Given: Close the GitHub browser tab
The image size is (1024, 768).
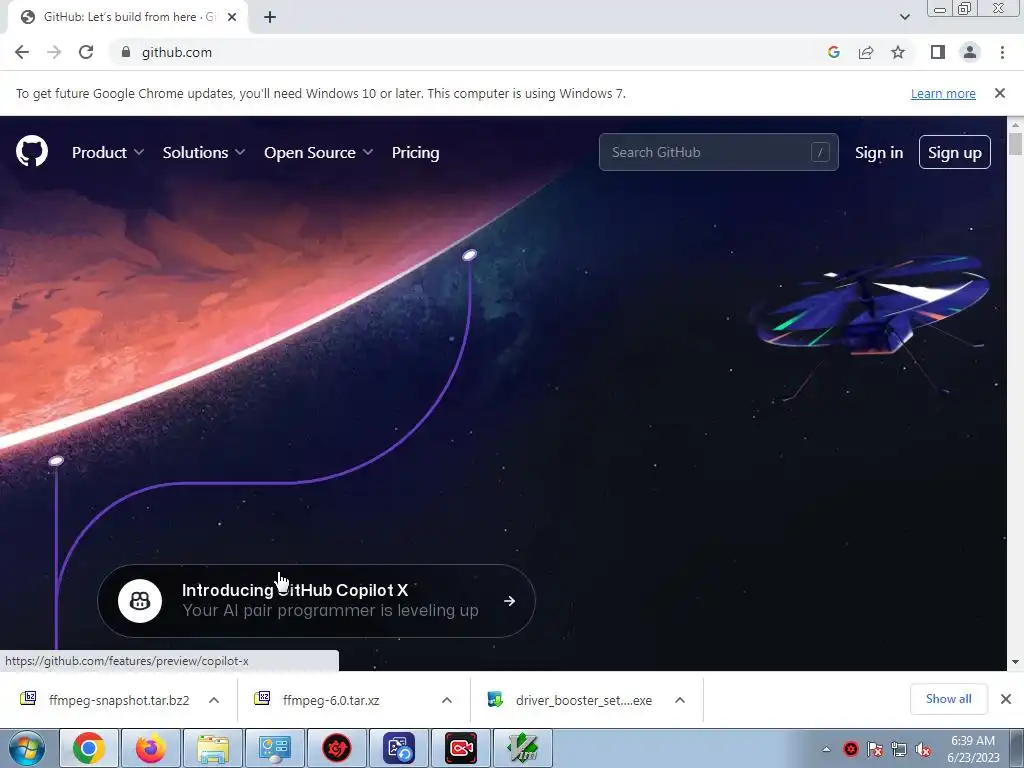Looking at the screenshot, I should (232, 18).
